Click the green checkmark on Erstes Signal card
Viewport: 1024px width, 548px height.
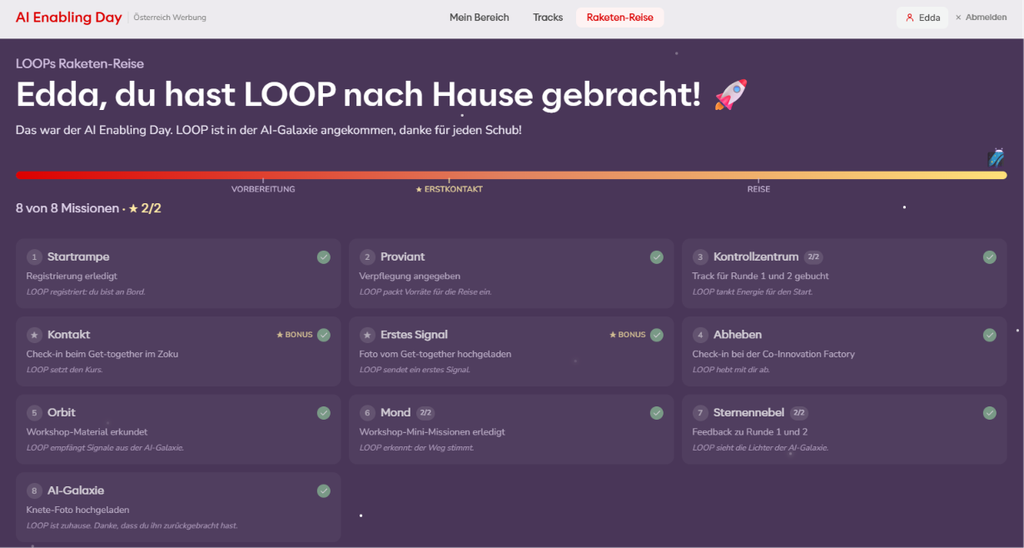click(656, 335)
